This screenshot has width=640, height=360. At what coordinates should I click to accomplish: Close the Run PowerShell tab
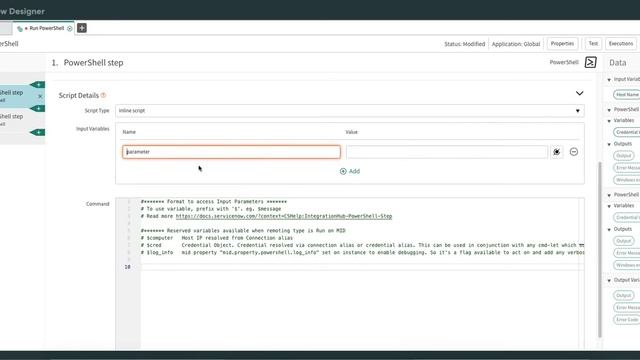70,29
